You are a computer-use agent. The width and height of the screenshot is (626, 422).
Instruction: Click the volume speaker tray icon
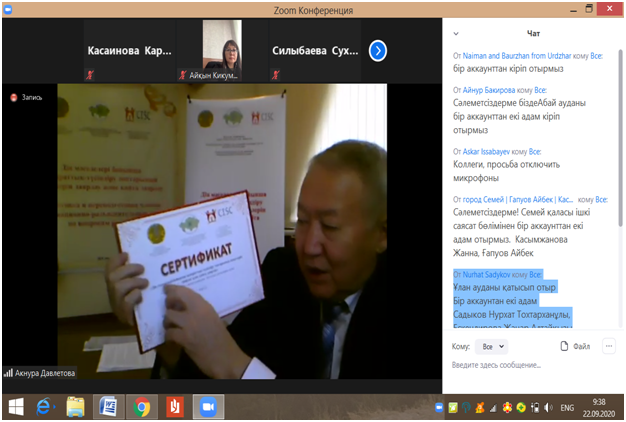click(x=549, y=408)
